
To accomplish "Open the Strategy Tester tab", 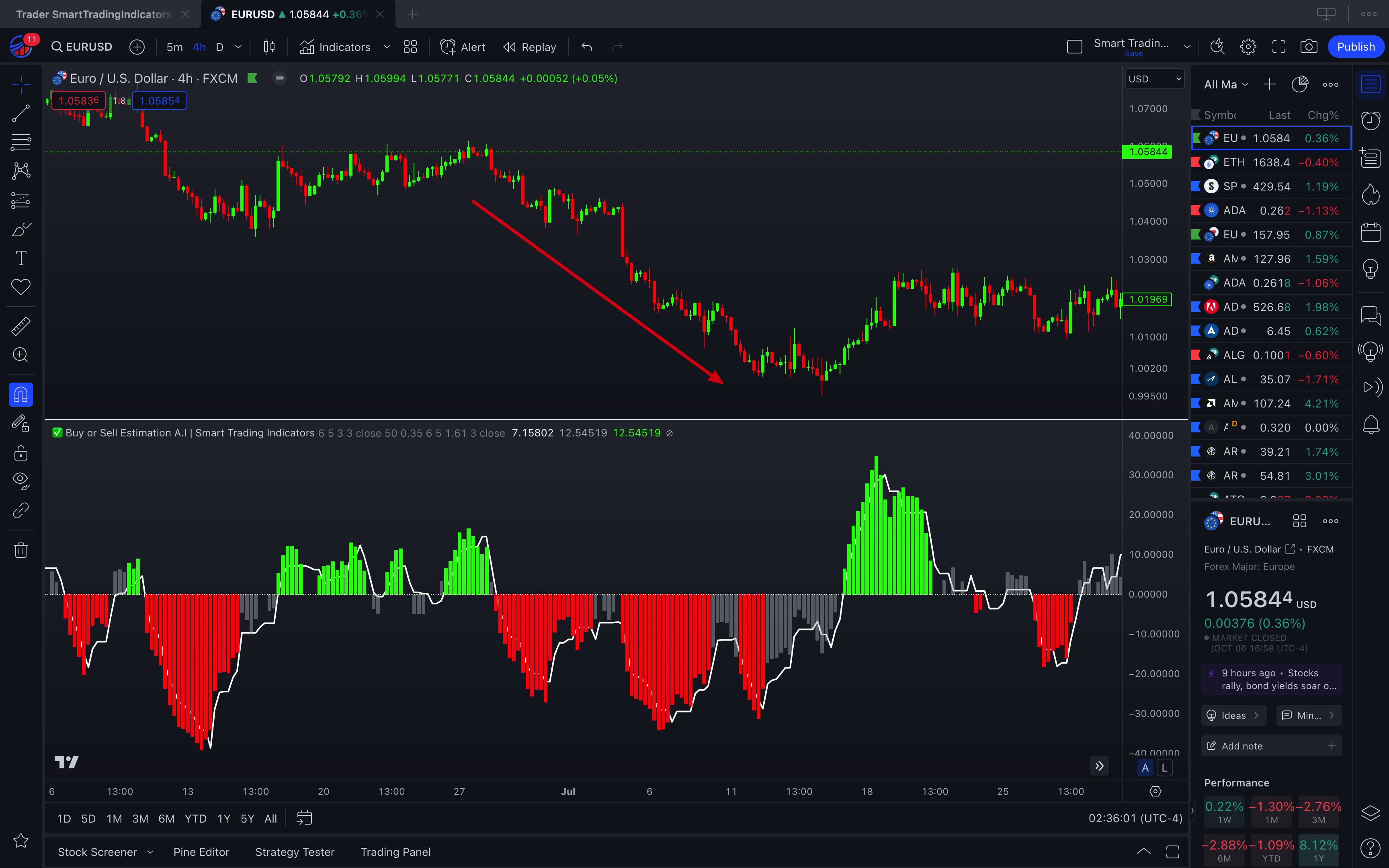I will click(295, 852).
